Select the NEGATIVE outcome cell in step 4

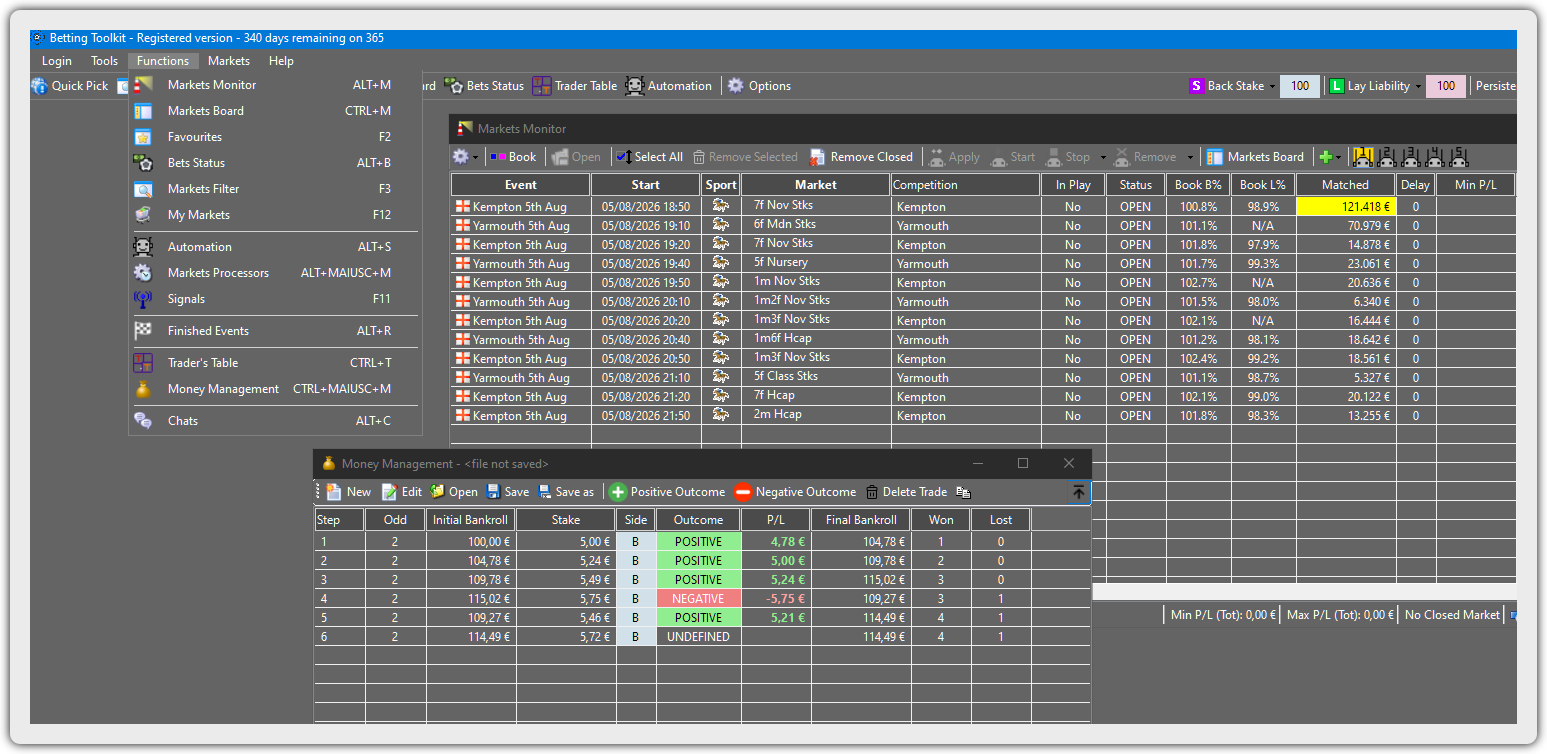[x=698, y=599]
